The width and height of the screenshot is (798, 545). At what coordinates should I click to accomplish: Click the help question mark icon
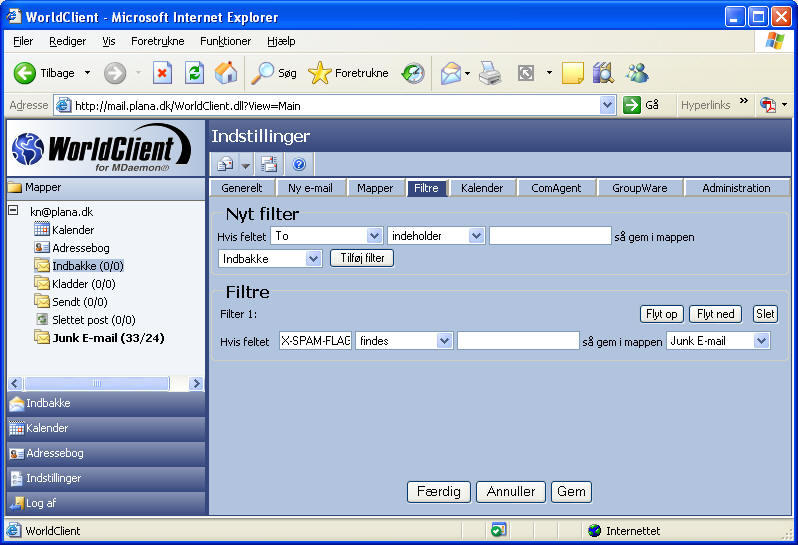click(298, 164)
